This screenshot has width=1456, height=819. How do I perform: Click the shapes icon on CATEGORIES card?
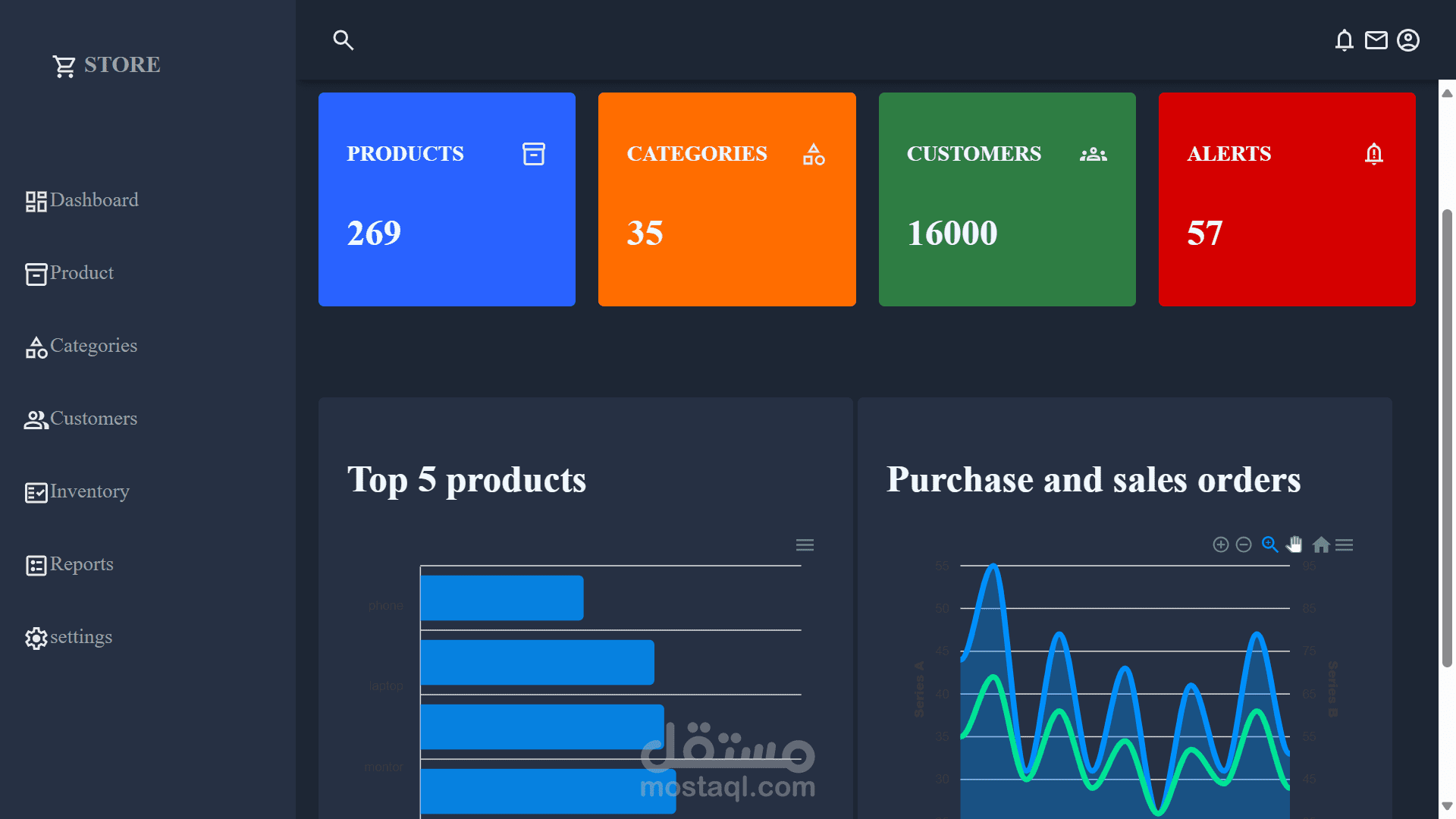814,154
